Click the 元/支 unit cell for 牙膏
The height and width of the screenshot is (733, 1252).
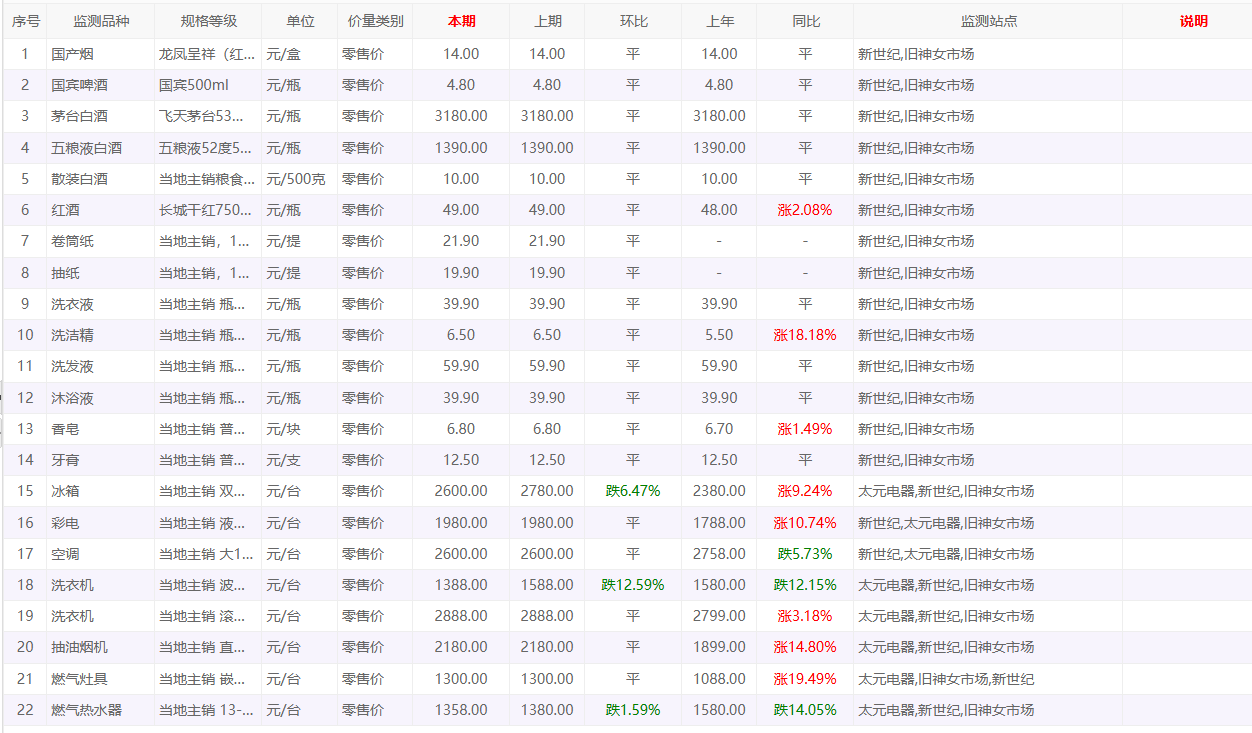300,460
